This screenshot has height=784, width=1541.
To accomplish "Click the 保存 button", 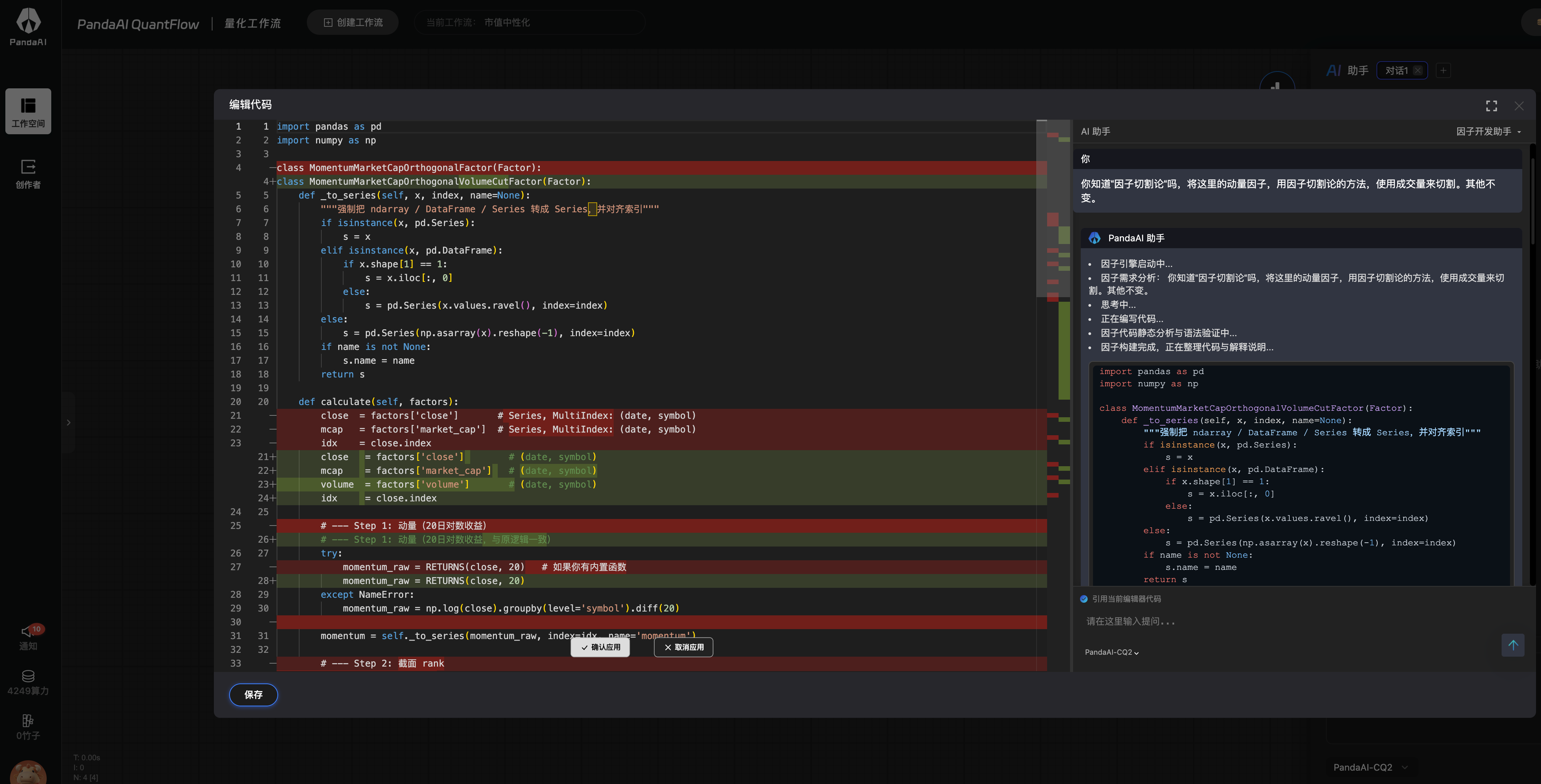I will (254, 695).
